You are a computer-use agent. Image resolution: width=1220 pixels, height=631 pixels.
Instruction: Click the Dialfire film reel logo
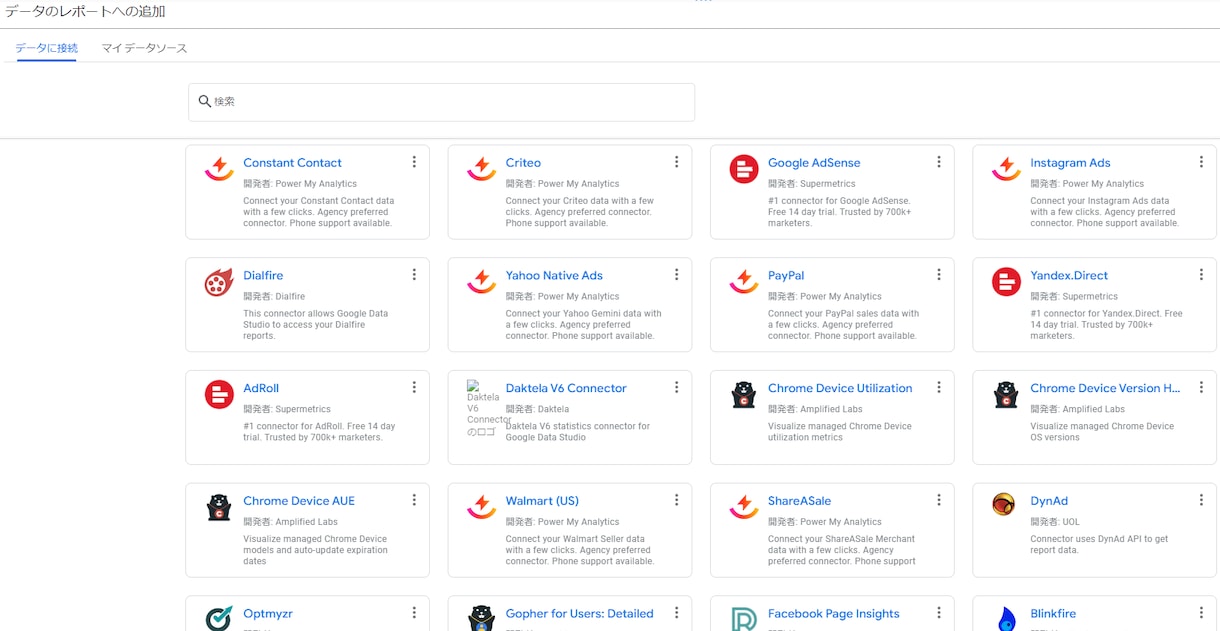pos(219,282)
